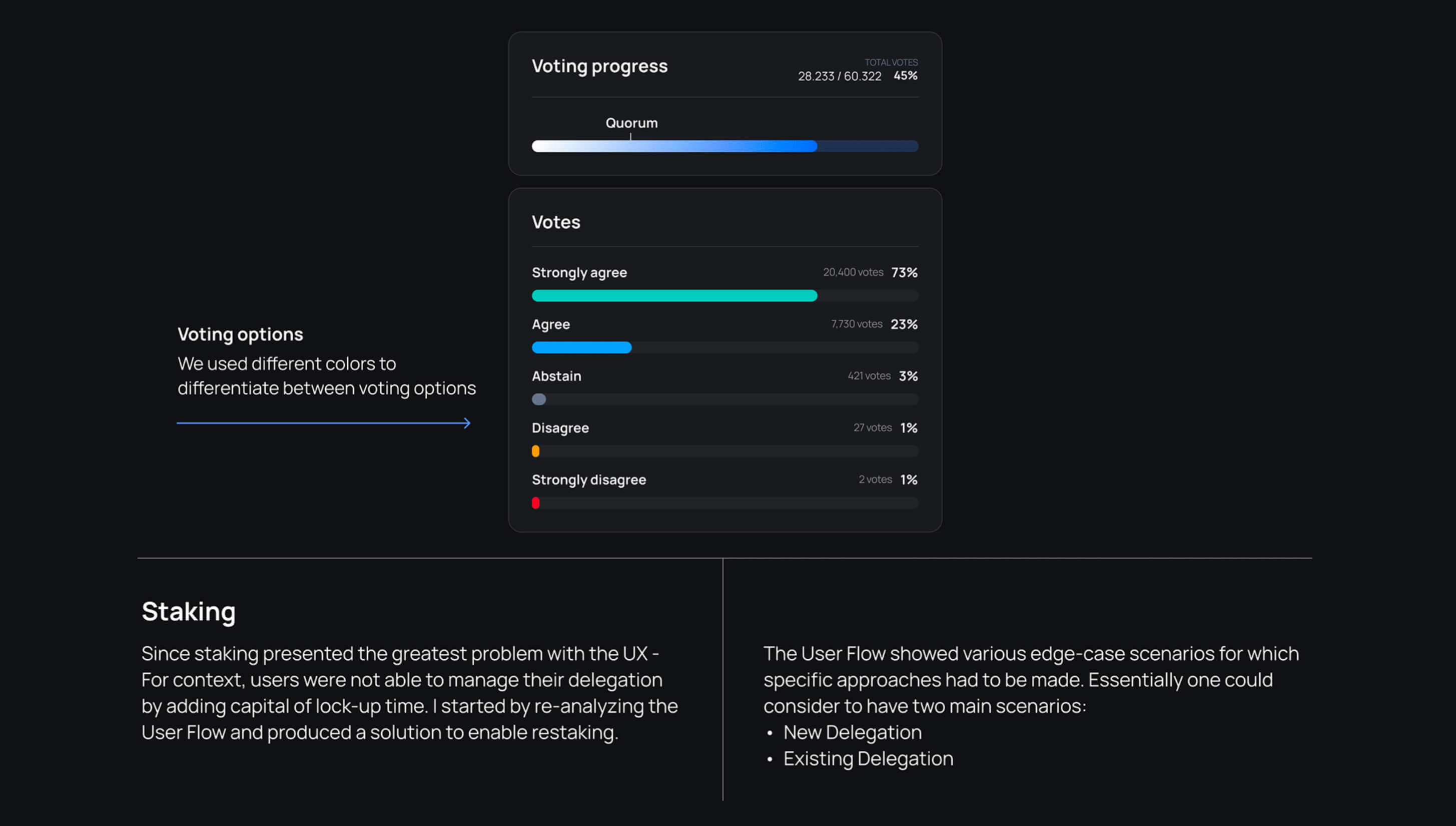
Task: Open the Disagree vote details
Action: 560,428
